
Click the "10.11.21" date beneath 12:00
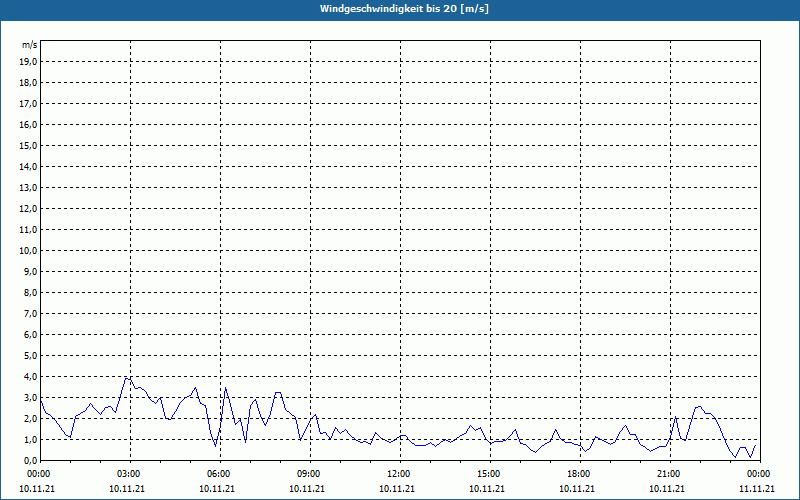click(396, 488)
